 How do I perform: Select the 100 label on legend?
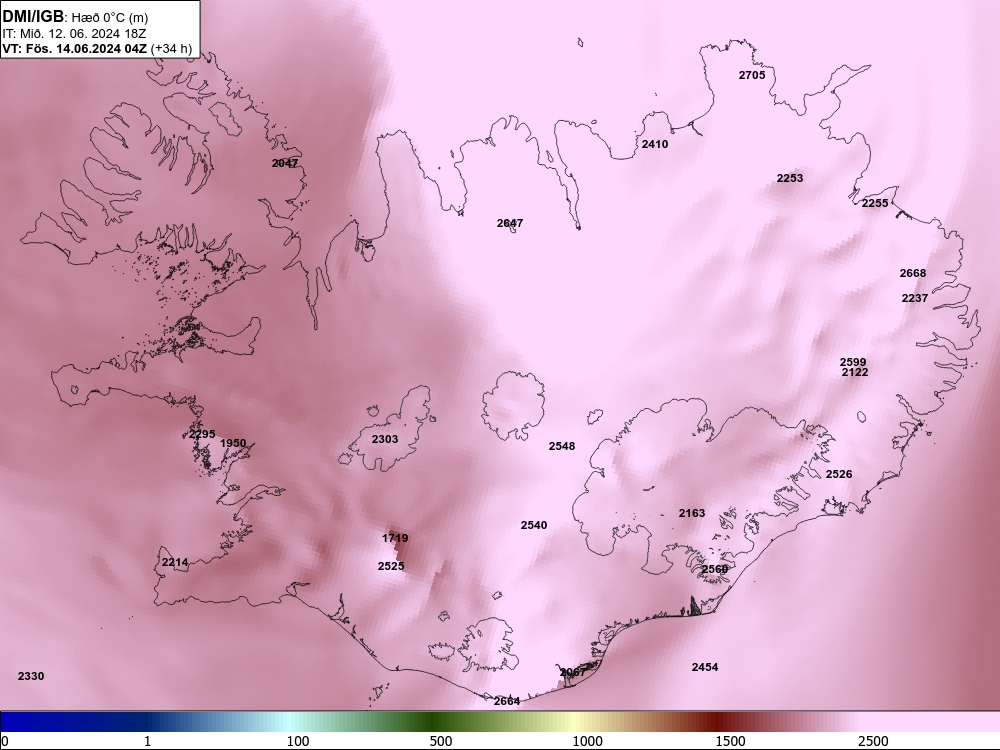pyautogui.click(x=298, y=742)
